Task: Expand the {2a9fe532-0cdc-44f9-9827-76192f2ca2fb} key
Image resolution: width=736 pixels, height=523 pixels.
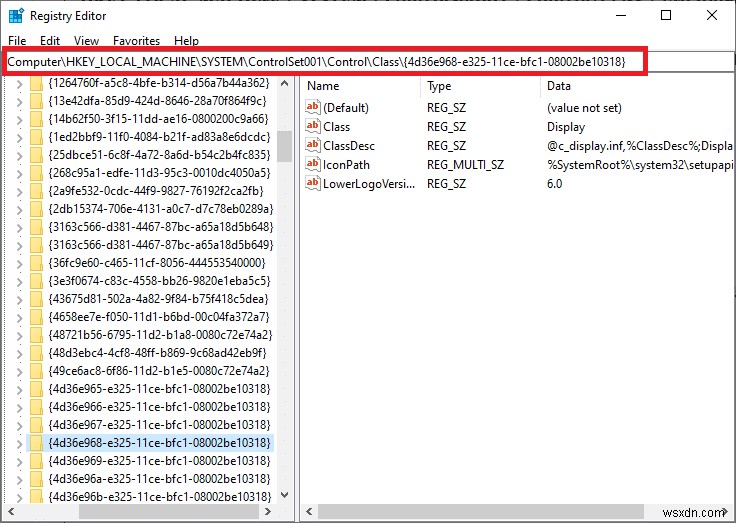Action: 19,192
